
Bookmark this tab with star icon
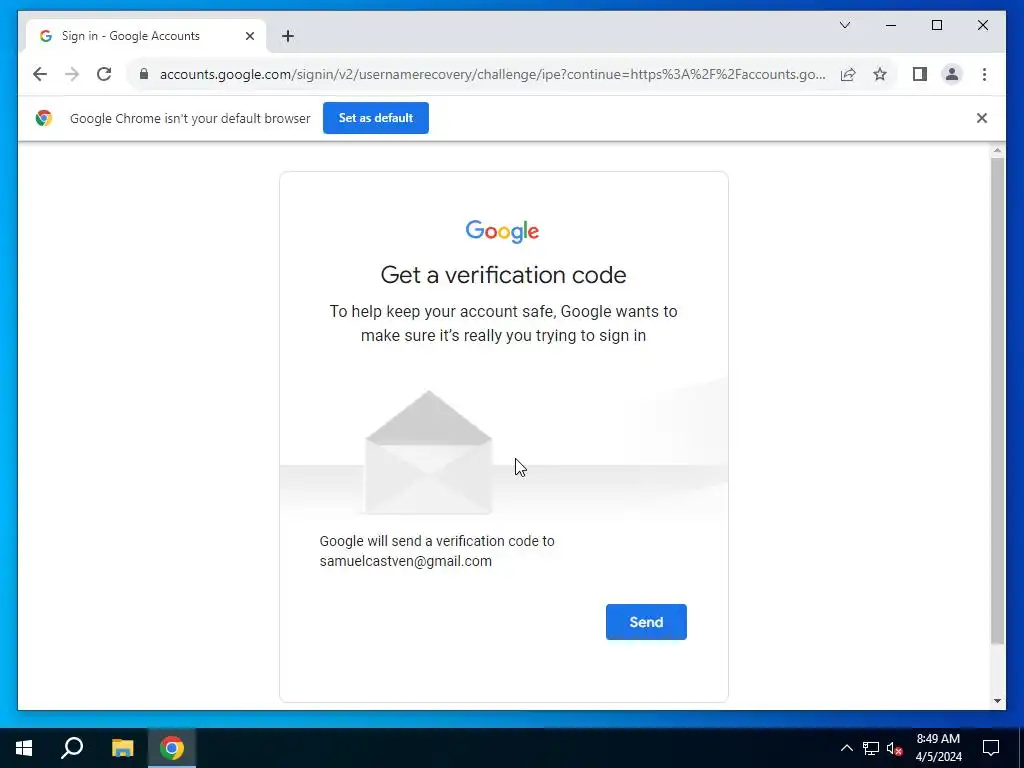click(x=880, y=74)
